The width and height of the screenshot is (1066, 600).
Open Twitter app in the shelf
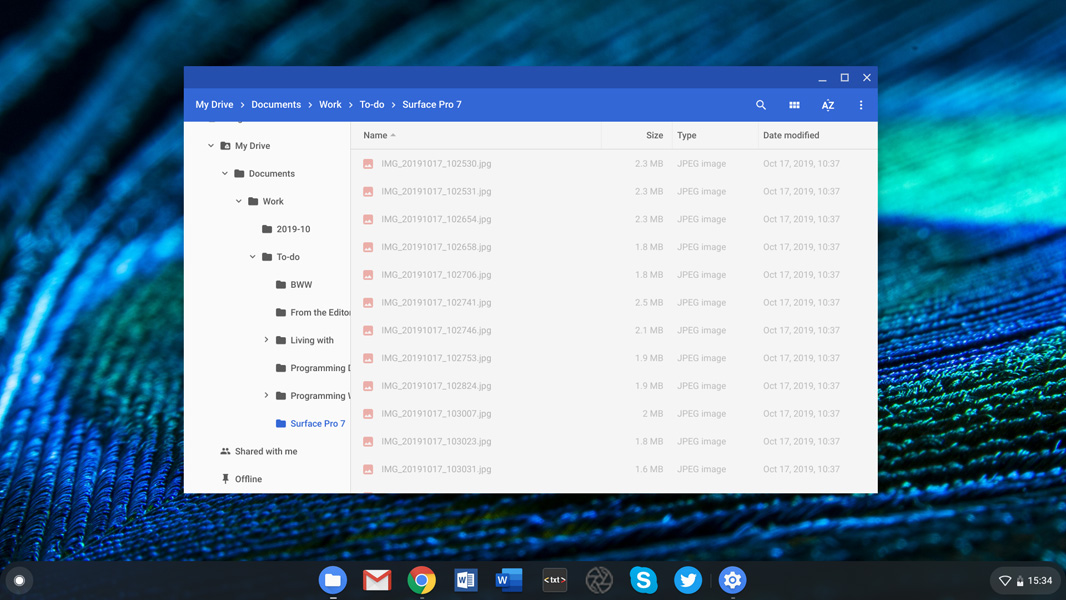pos(688,580)
